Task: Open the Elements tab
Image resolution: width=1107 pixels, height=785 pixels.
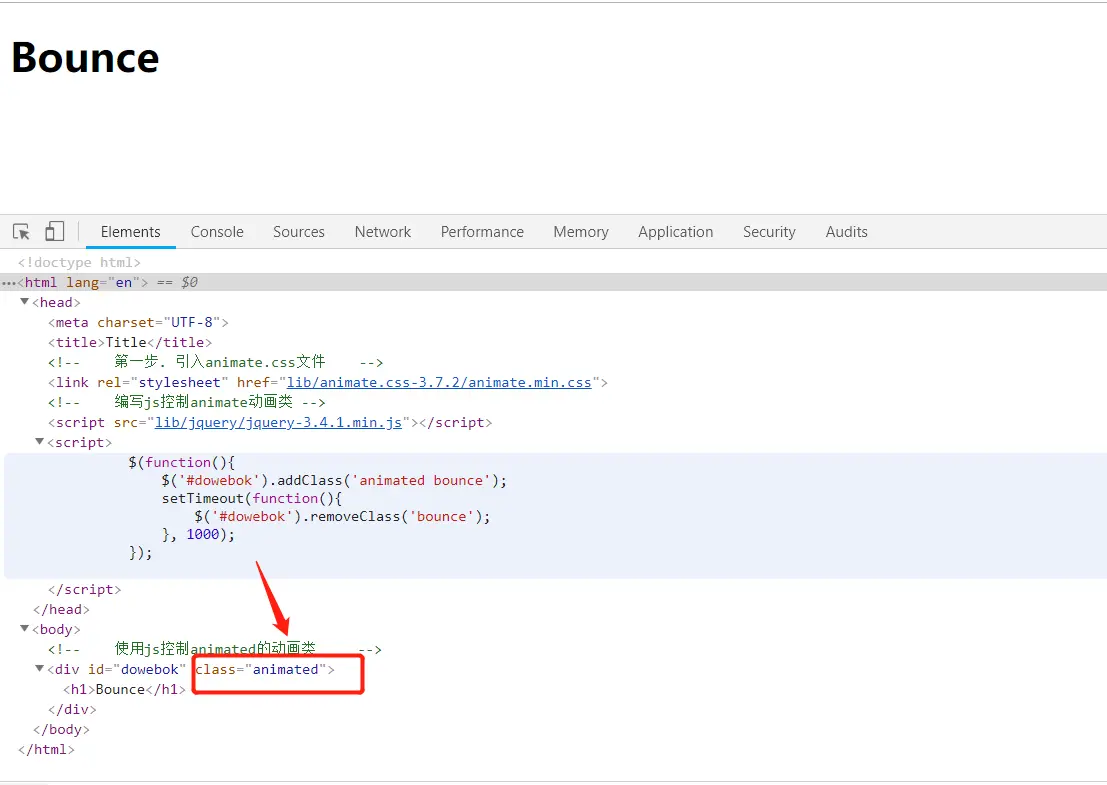Action: click(131, 232)
